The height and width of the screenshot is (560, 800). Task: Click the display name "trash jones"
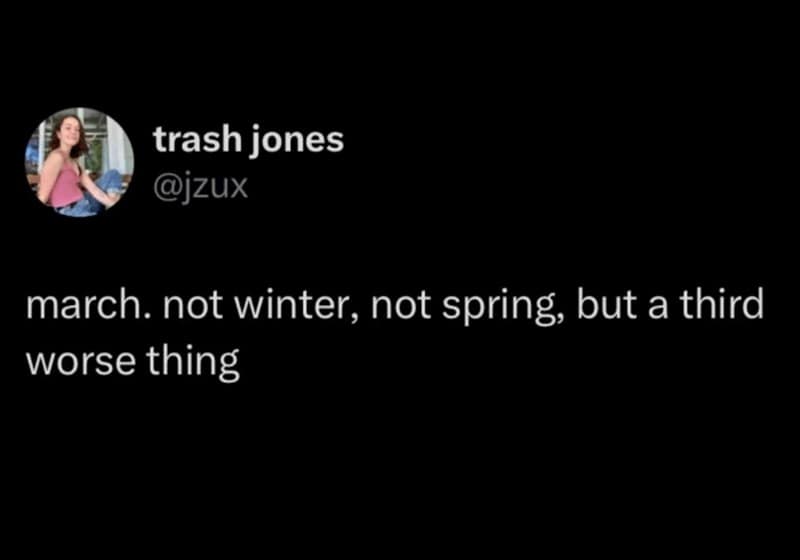tap(248, 141)
